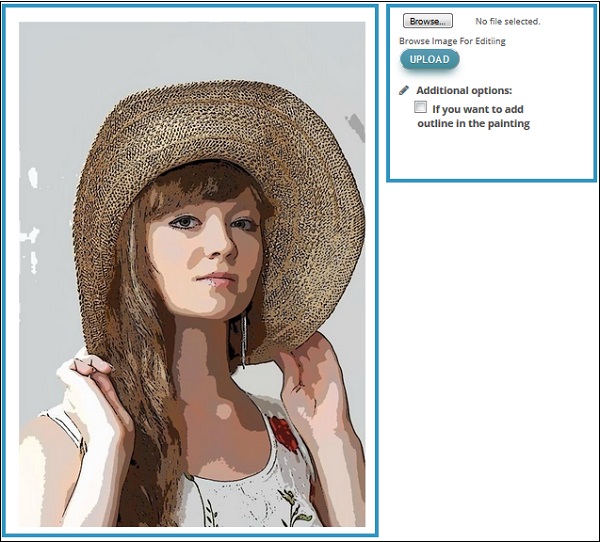
Task: Click the red flower on the shirt
Action: click(285, 435)
